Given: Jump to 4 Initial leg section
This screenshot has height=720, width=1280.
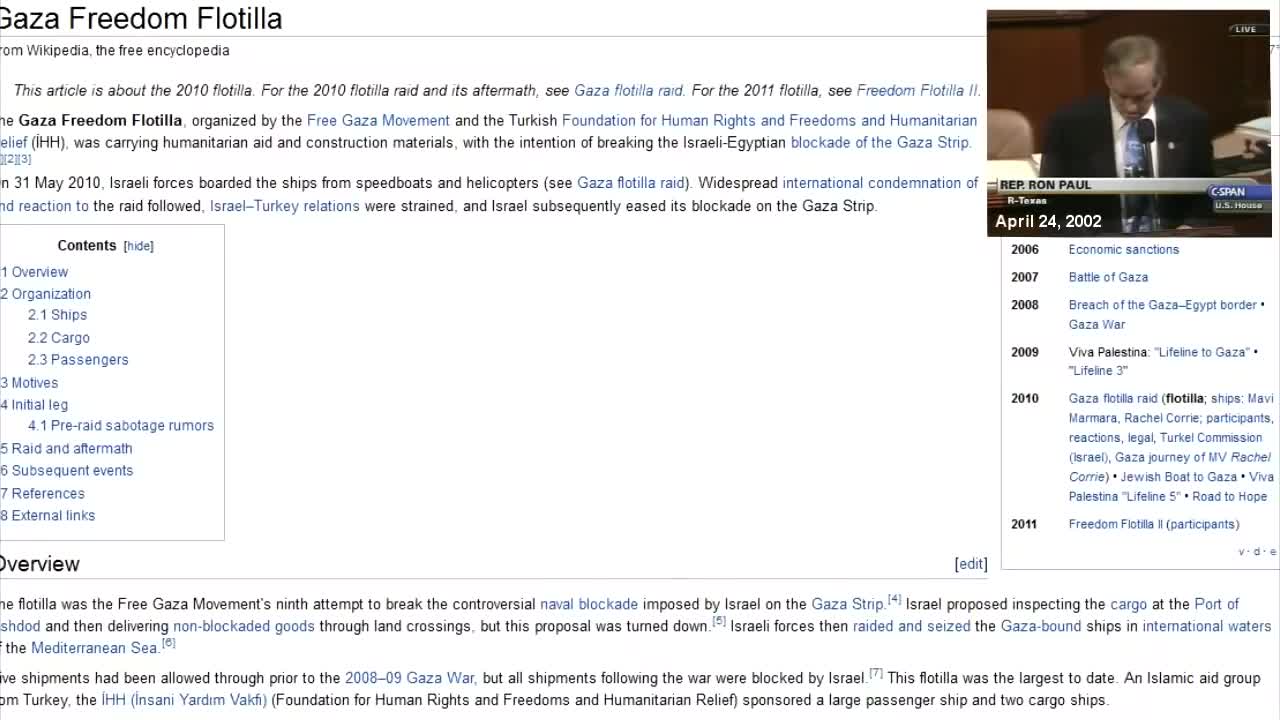Looking at the screenshot, I should (35, 405).
